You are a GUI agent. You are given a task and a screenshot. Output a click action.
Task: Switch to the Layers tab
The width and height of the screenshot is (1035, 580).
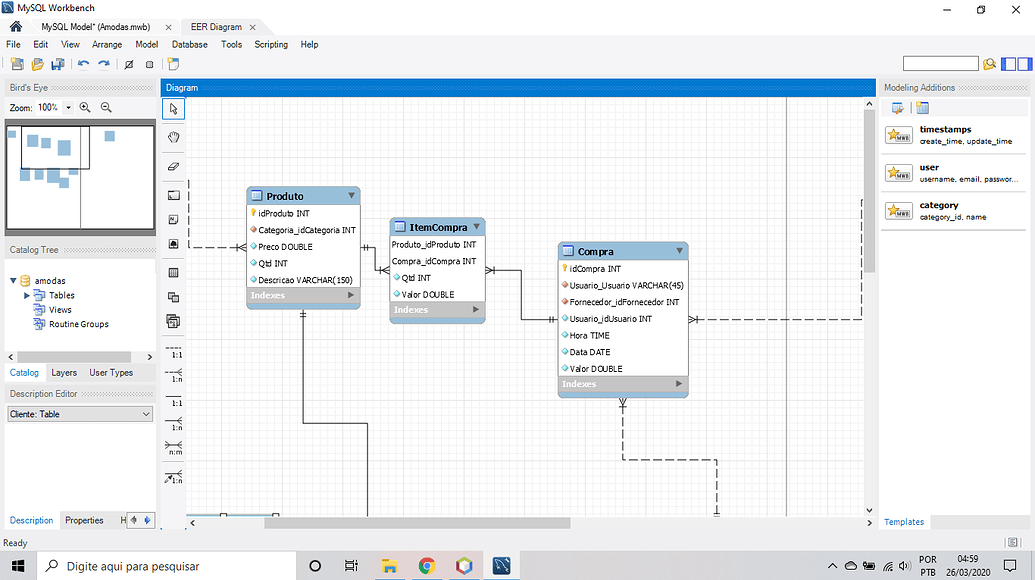[x=64, y=373]
